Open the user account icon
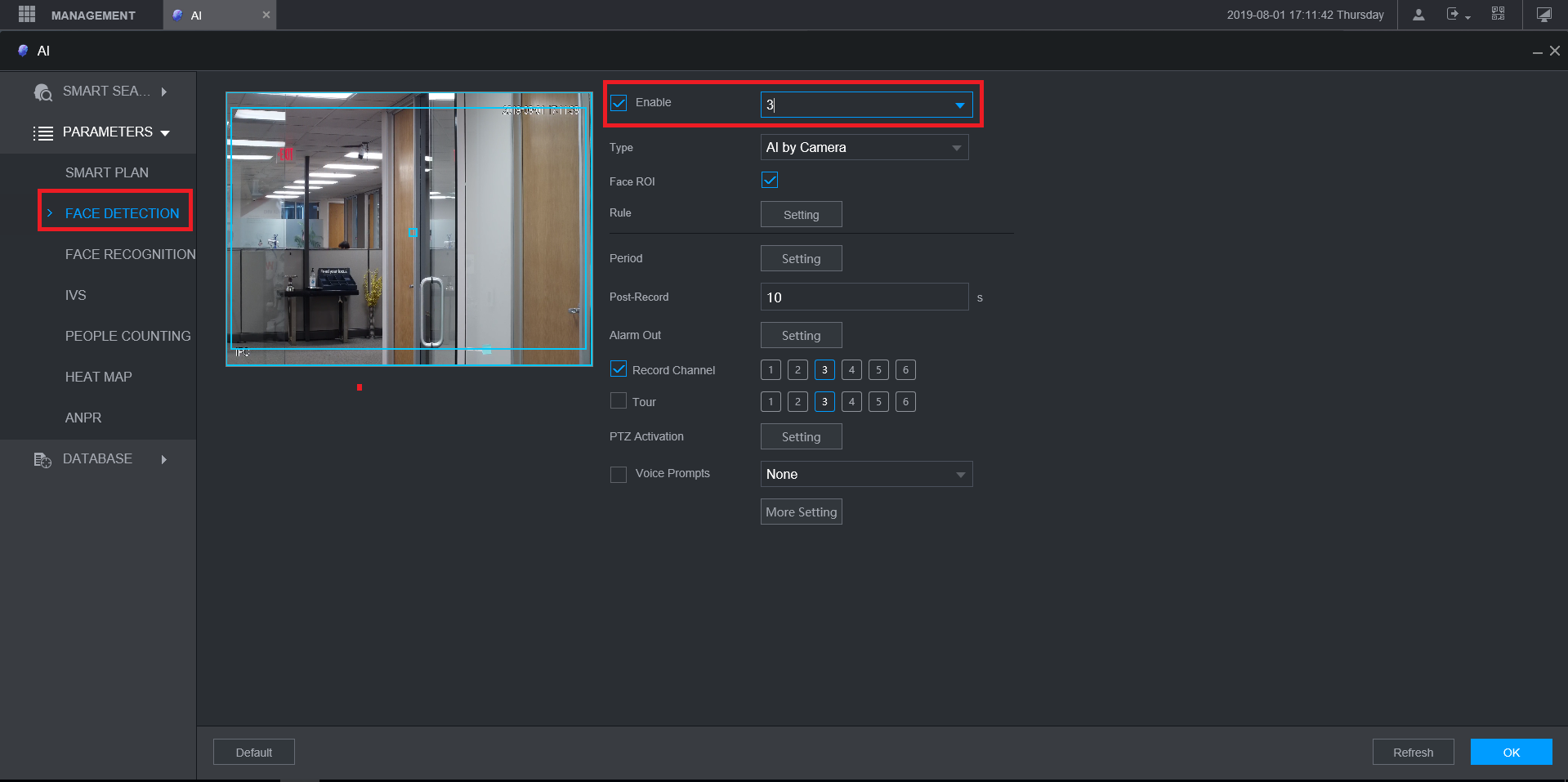1568x782 pixels. tap(1418, 15)
